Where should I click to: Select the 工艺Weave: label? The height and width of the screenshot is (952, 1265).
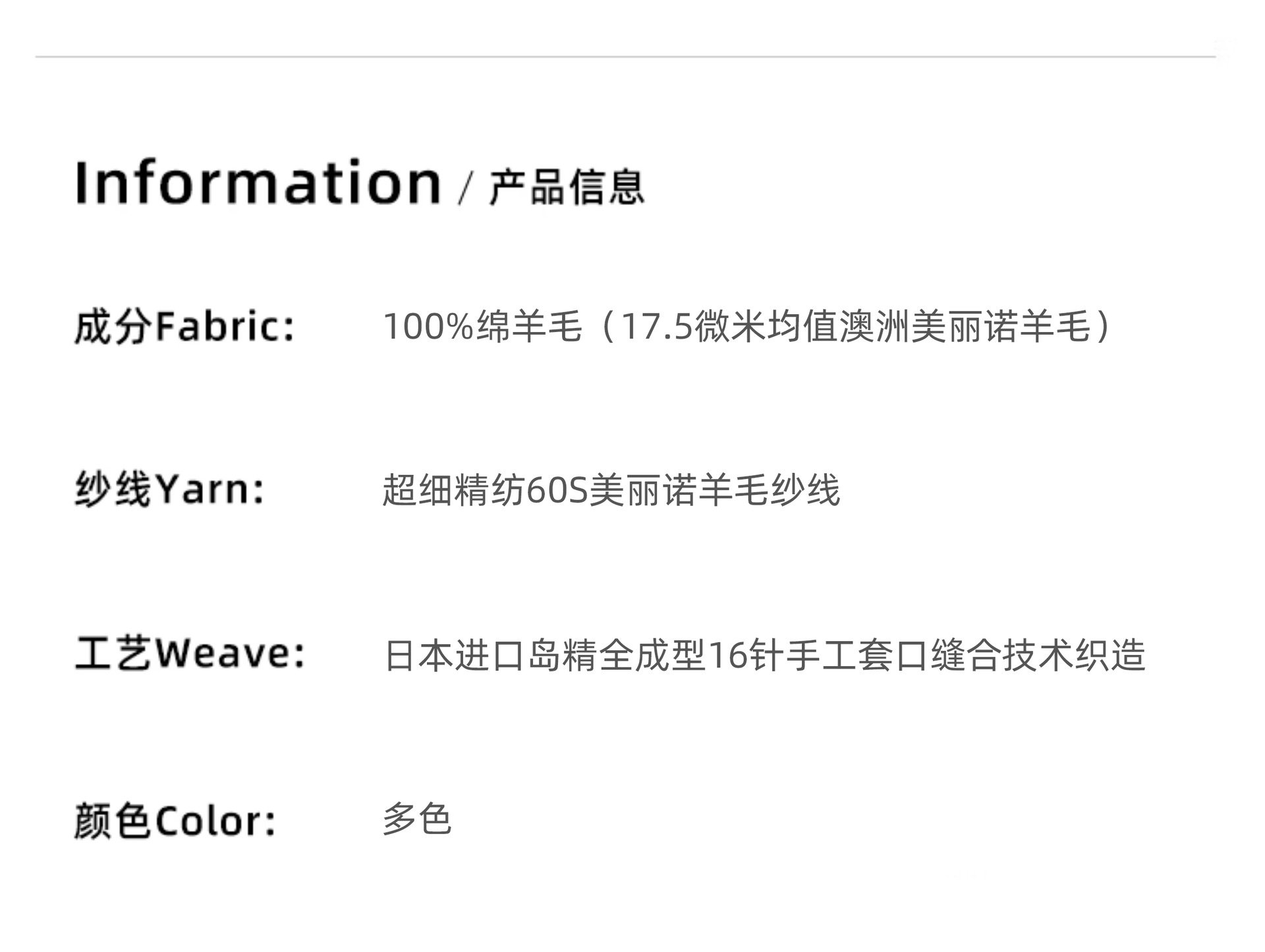(190, 654)
